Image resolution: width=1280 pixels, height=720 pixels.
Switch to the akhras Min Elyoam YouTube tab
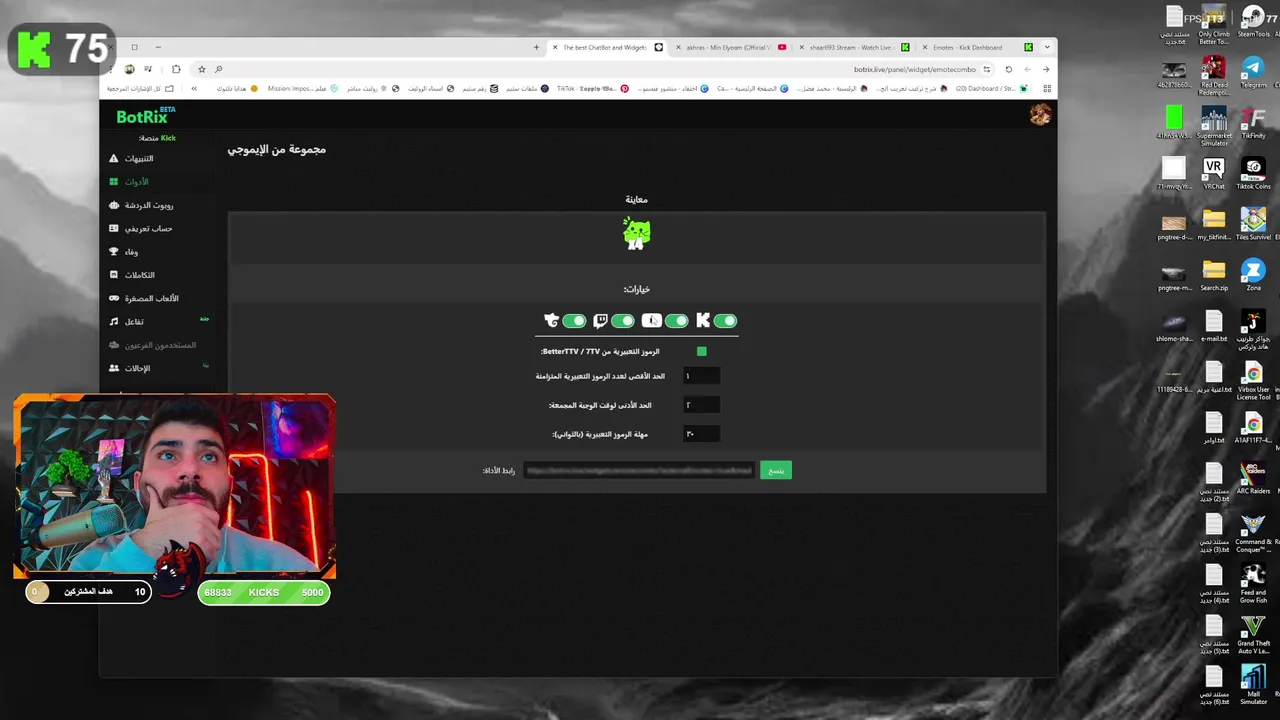733,47
